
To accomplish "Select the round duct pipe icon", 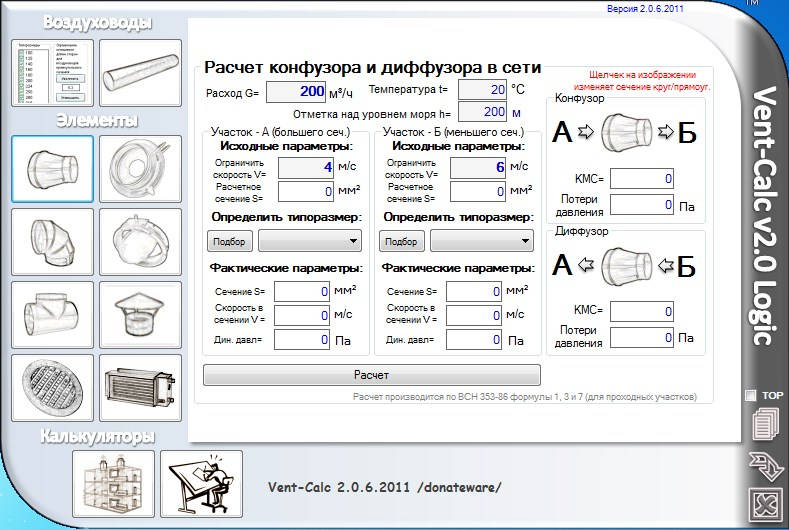I will point(141,72).
